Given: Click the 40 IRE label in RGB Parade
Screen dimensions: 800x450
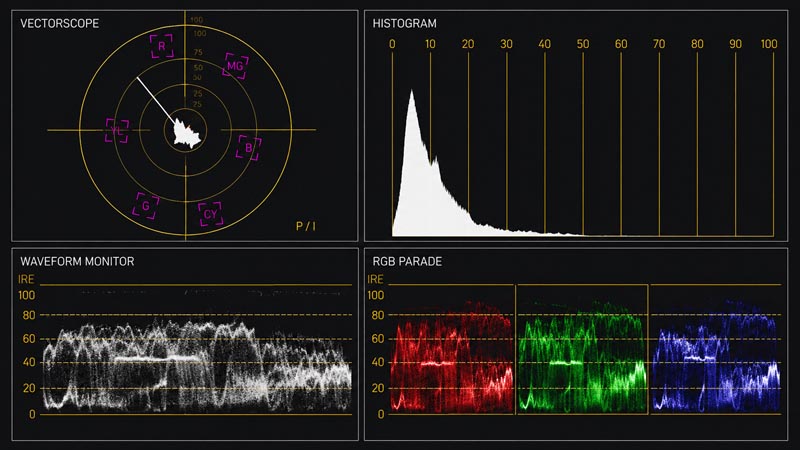Looking at the screenshot, I should pos(378,362).
